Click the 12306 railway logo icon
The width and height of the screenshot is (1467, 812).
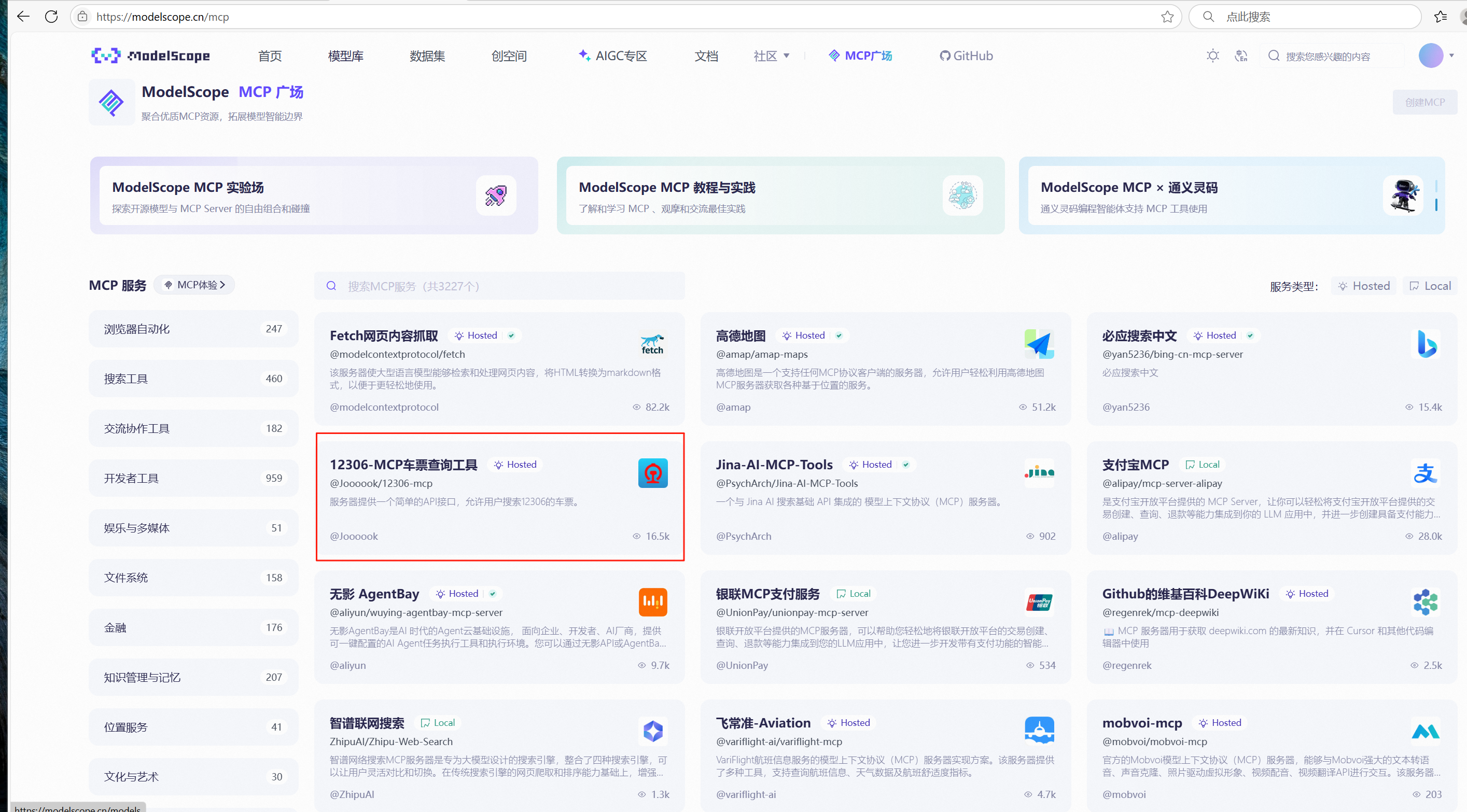click(653, 473)
